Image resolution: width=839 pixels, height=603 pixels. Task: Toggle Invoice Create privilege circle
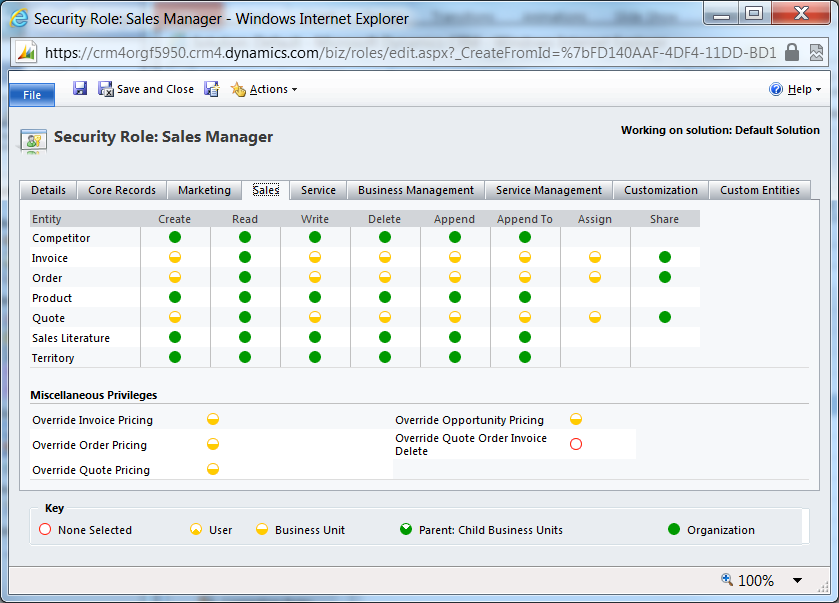[175, 257]
